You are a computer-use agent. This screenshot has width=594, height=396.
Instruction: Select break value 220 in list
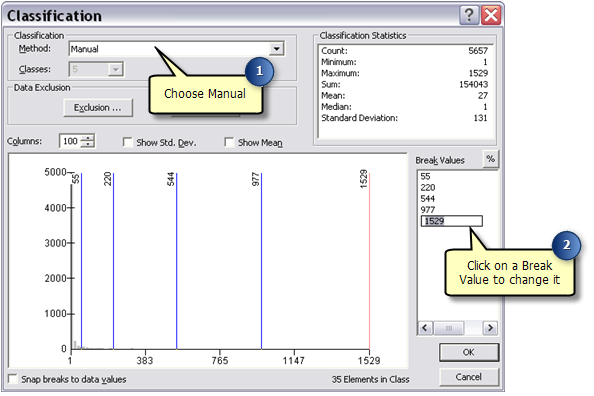(x=428, y=188)
